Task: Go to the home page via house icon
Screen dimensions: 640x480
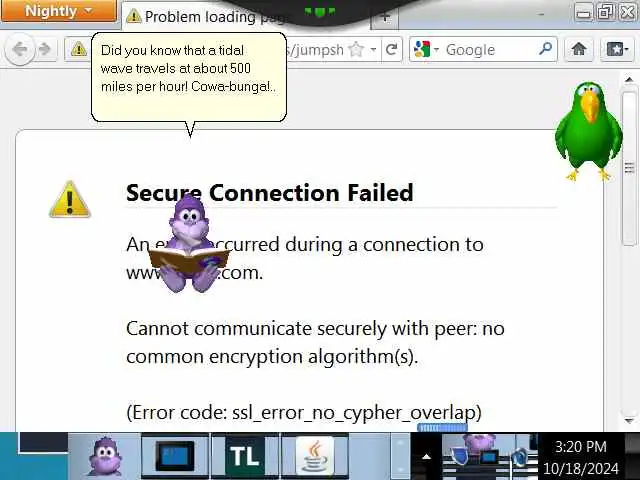Action: [x=579, y=49]
